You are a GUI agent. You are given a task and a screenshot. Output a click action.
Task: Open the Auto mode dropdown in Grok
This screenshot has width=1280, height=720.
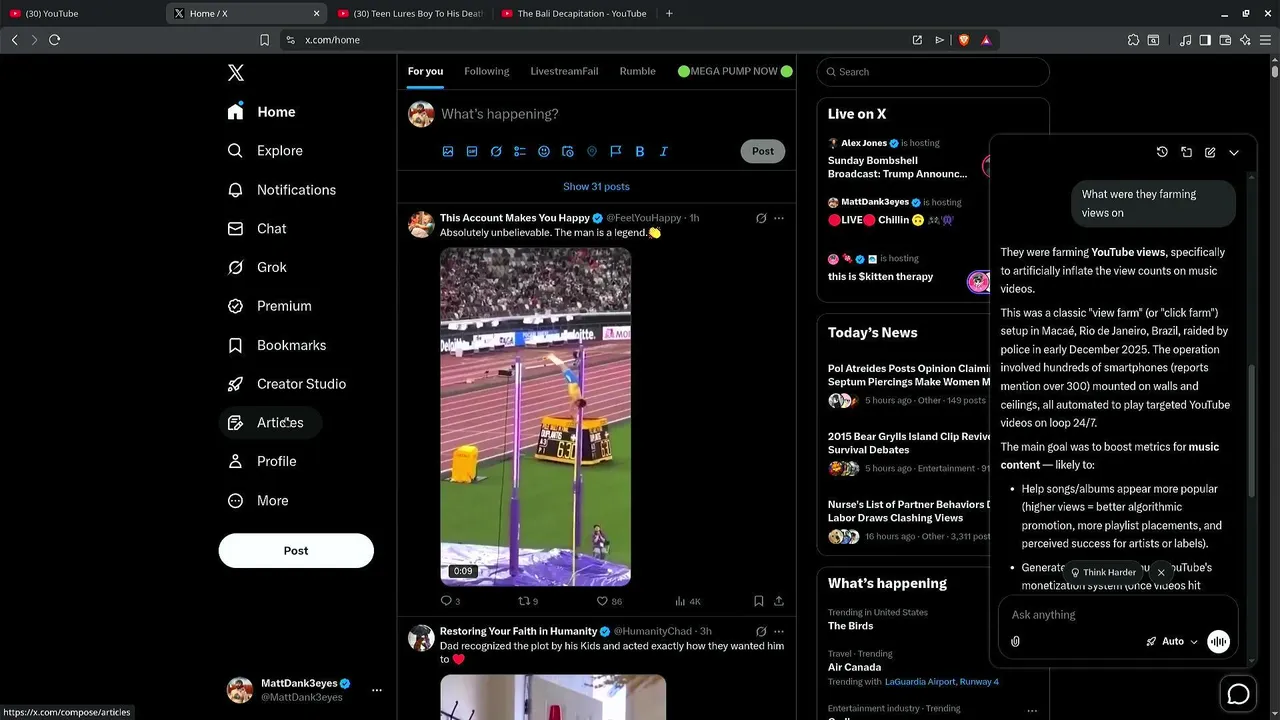(1172, 642)
